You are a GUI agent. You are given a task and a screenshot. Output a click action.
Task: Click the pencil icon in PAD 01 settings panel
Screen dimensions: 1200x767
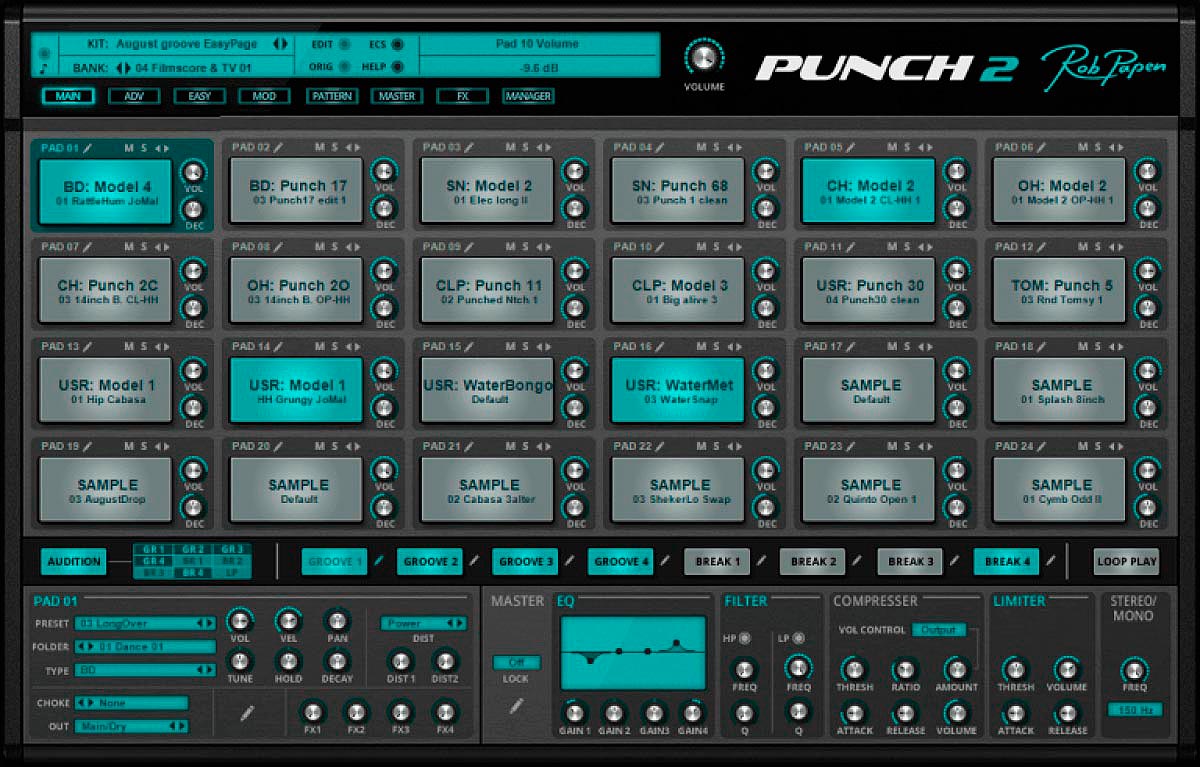[x=247, y=712]
